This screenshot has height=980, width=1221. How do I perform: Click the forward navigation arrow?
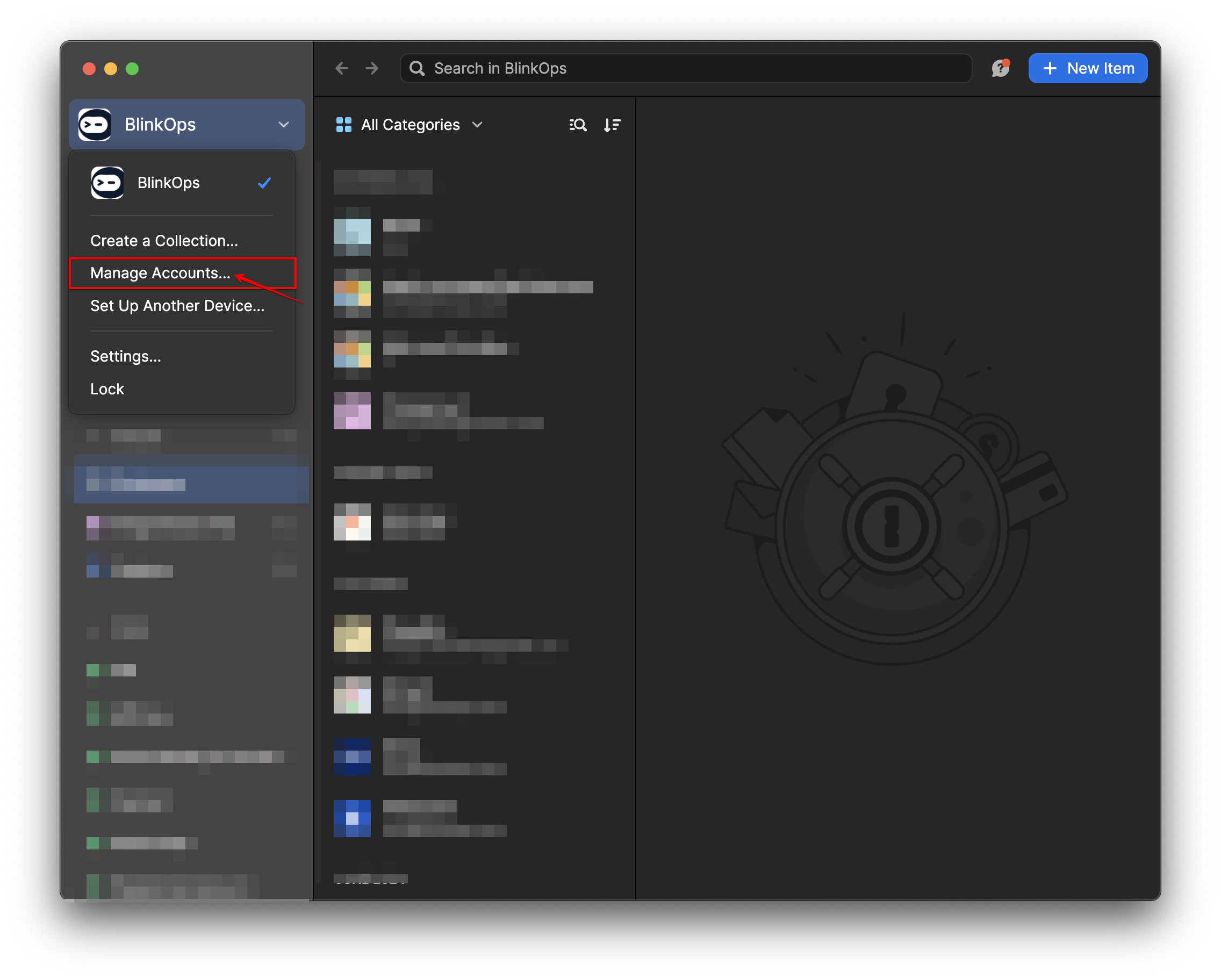click(371, 68)
